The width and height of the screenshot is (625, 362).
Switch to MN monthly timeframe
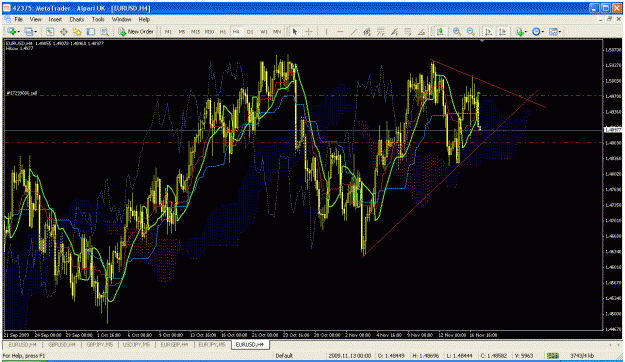coord(277,31)
